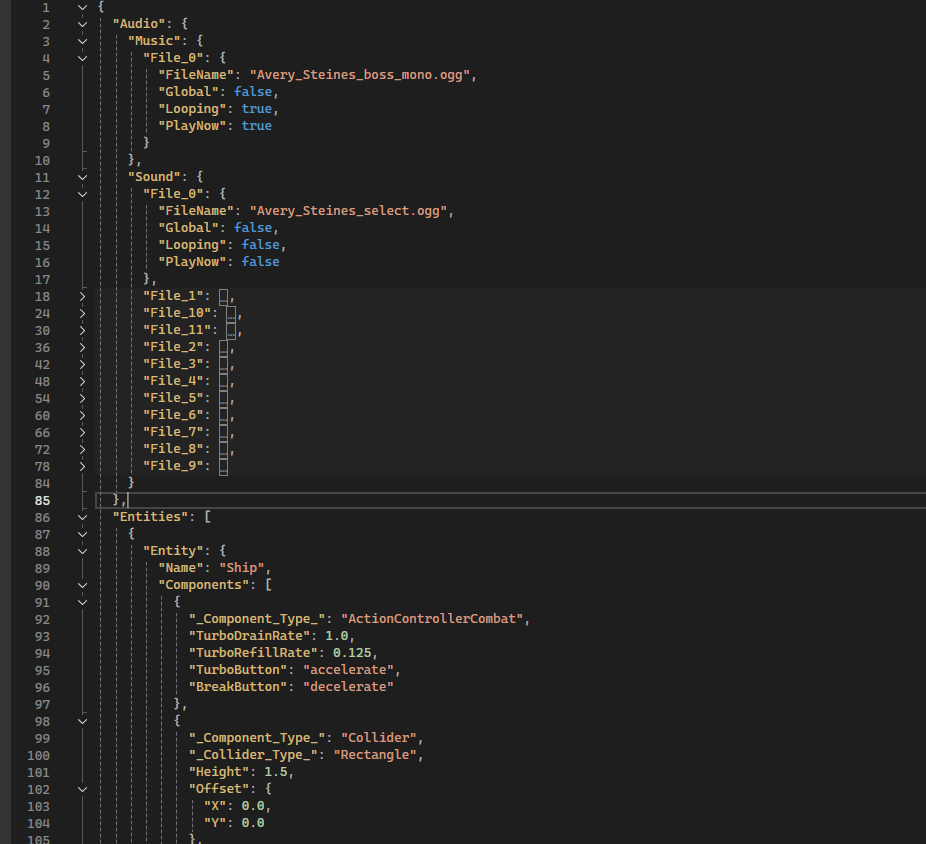Click the collapsed ellipsis box after "File_5"
Screen dimensions: 926x844
coord(224,398)
